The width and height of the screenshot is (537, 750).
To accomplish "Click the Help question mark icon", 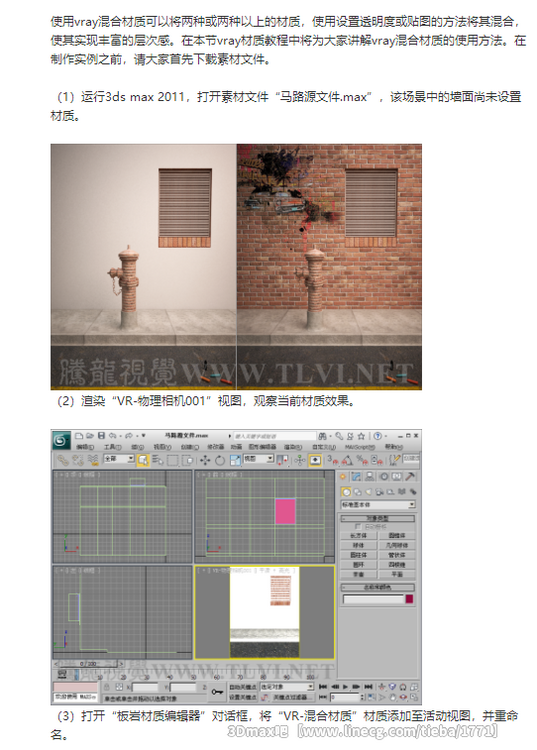I will click(x=378, y=436).
